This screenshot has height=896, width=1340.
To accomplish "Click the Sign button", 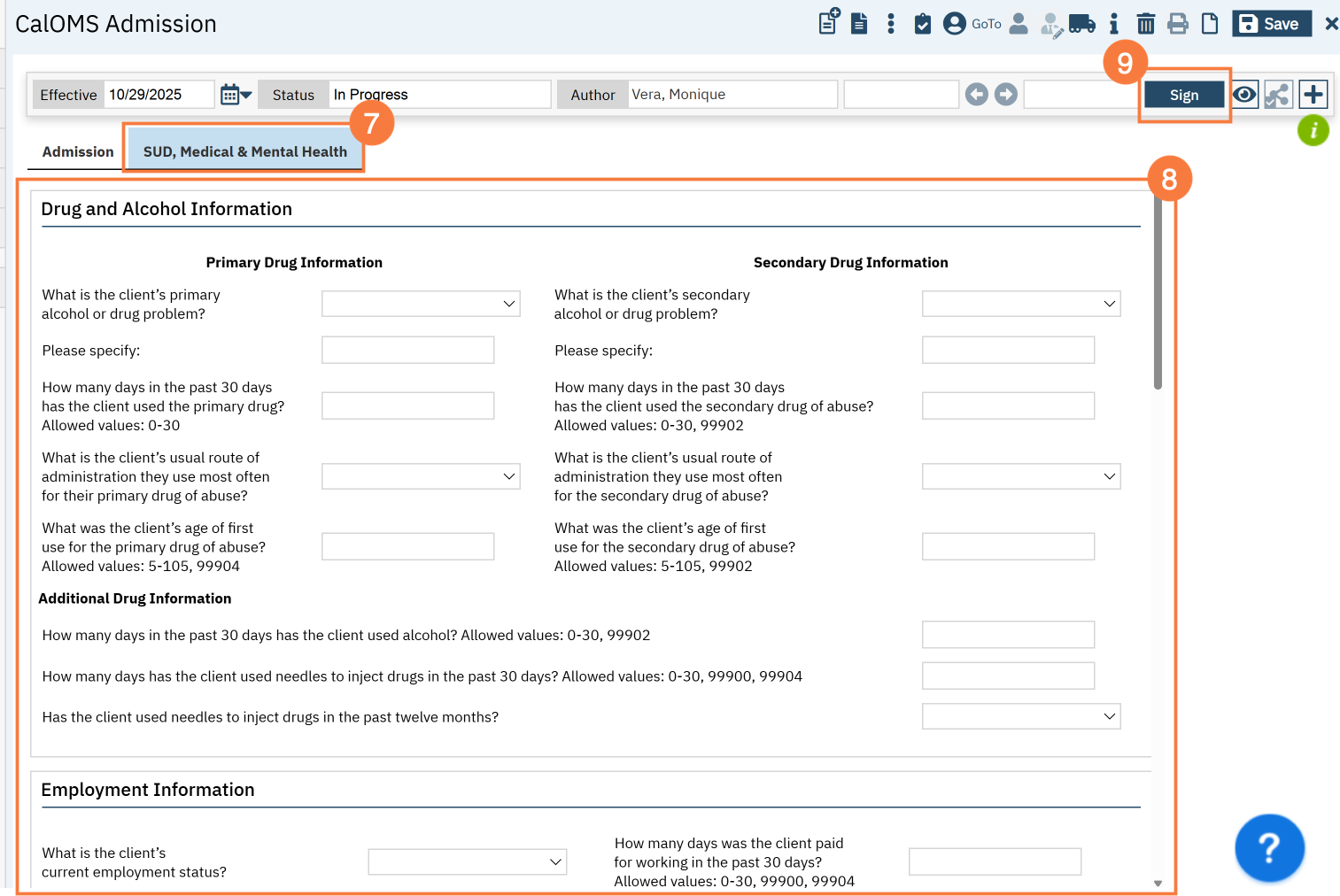I will pyautogui.click(x=1183, y=95).
